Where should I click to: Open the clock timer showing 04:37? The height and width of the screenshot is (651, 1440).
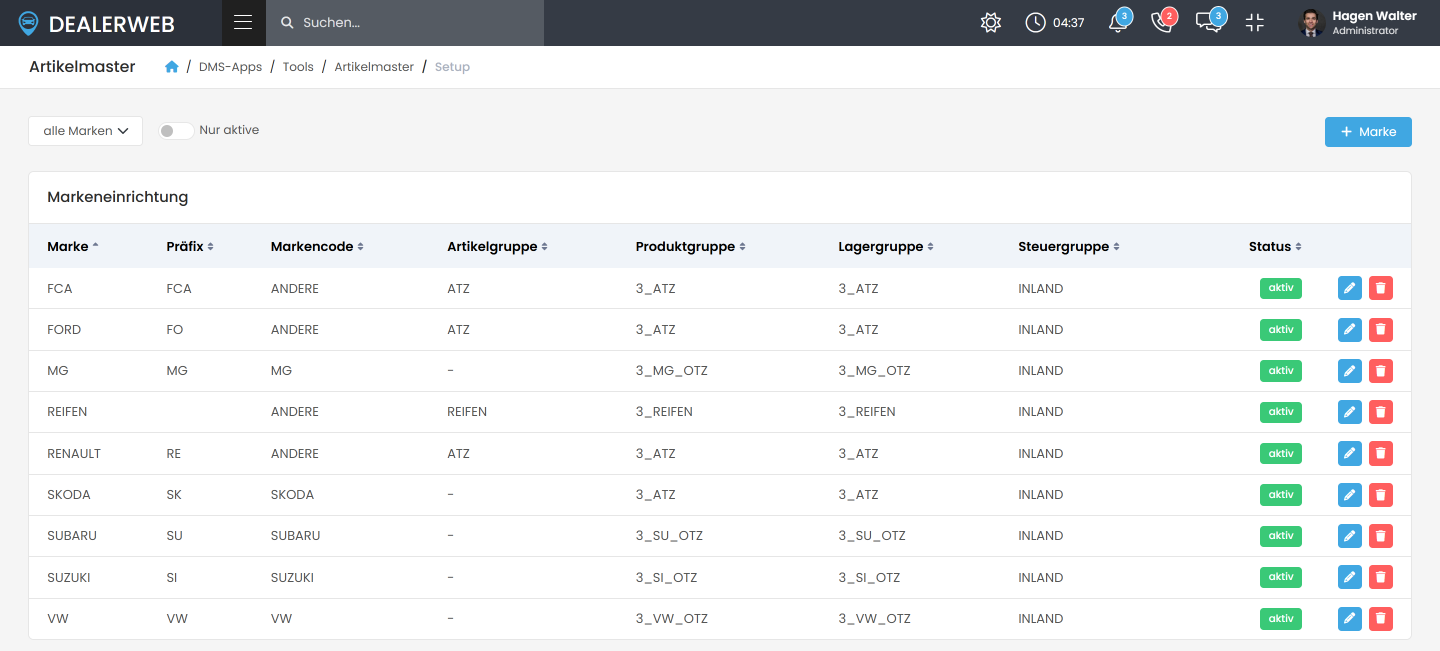point(1055,23)
